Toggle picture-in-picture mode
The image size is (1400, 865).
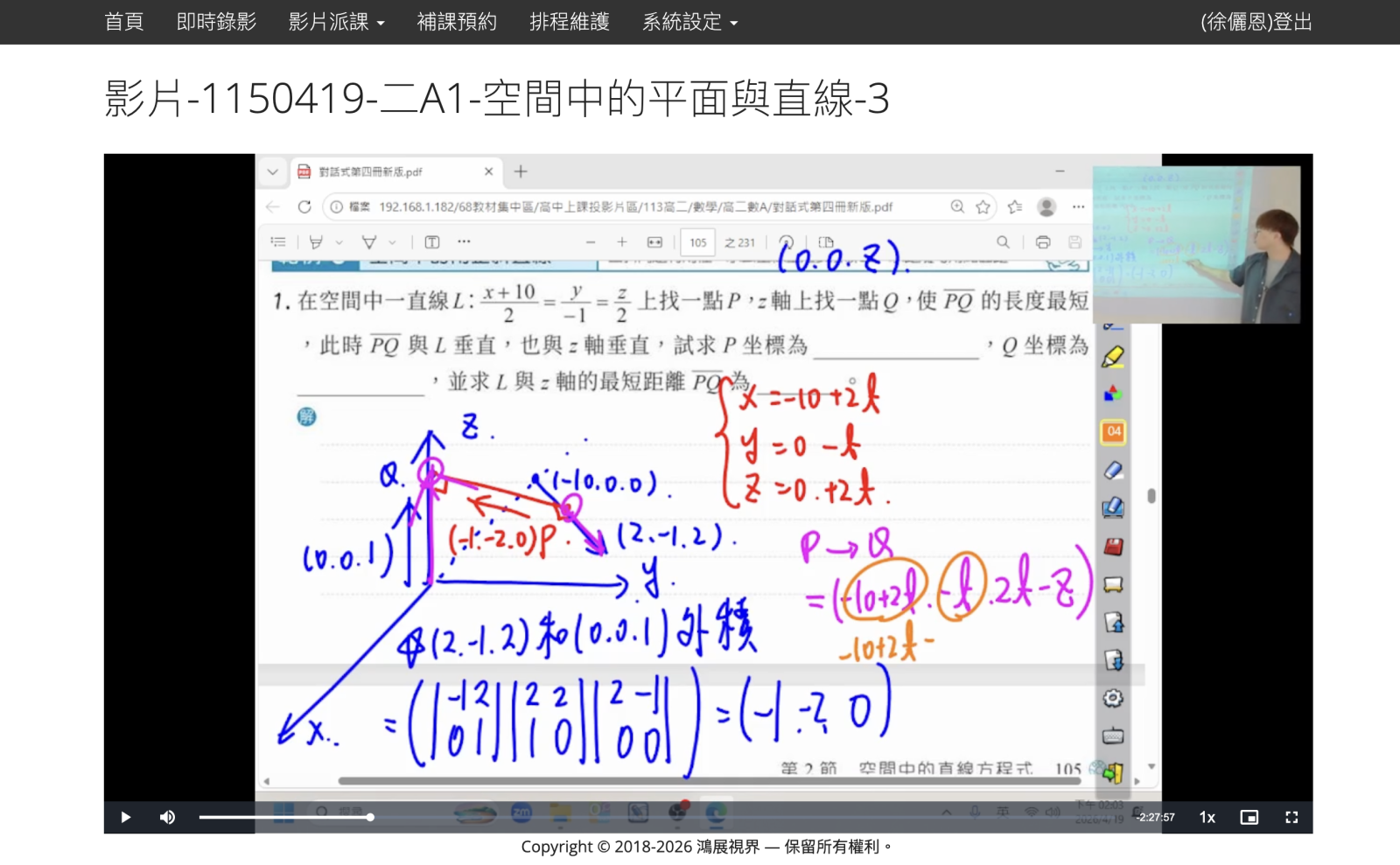[1249, 817]
